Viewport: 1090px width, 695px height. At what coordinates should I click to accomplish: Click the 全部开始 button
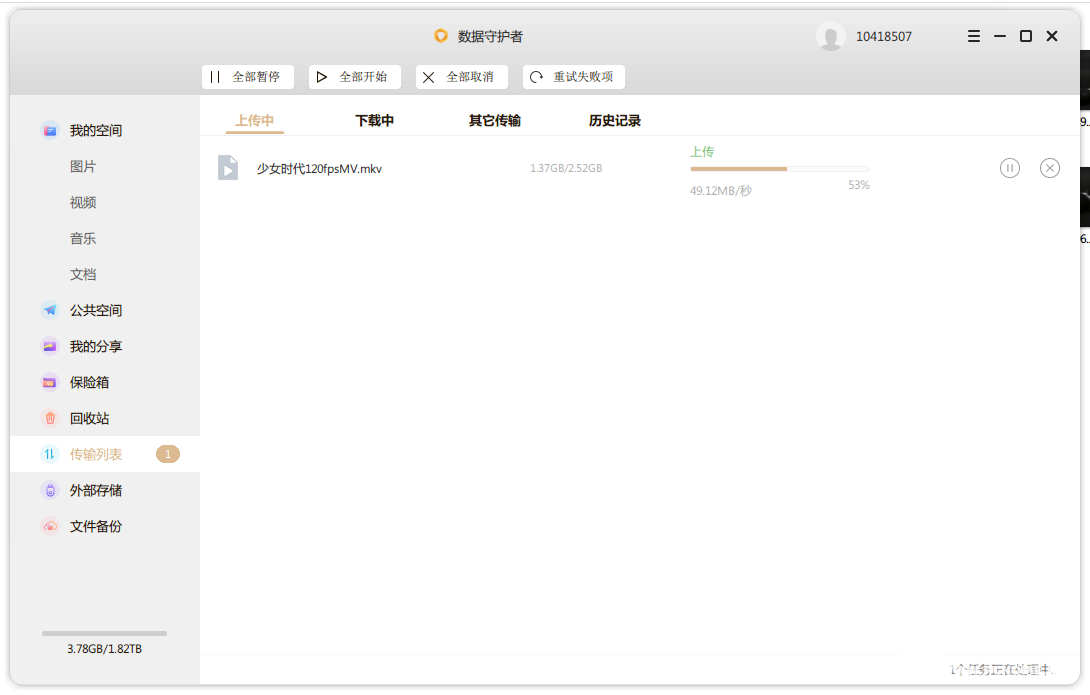354,77
